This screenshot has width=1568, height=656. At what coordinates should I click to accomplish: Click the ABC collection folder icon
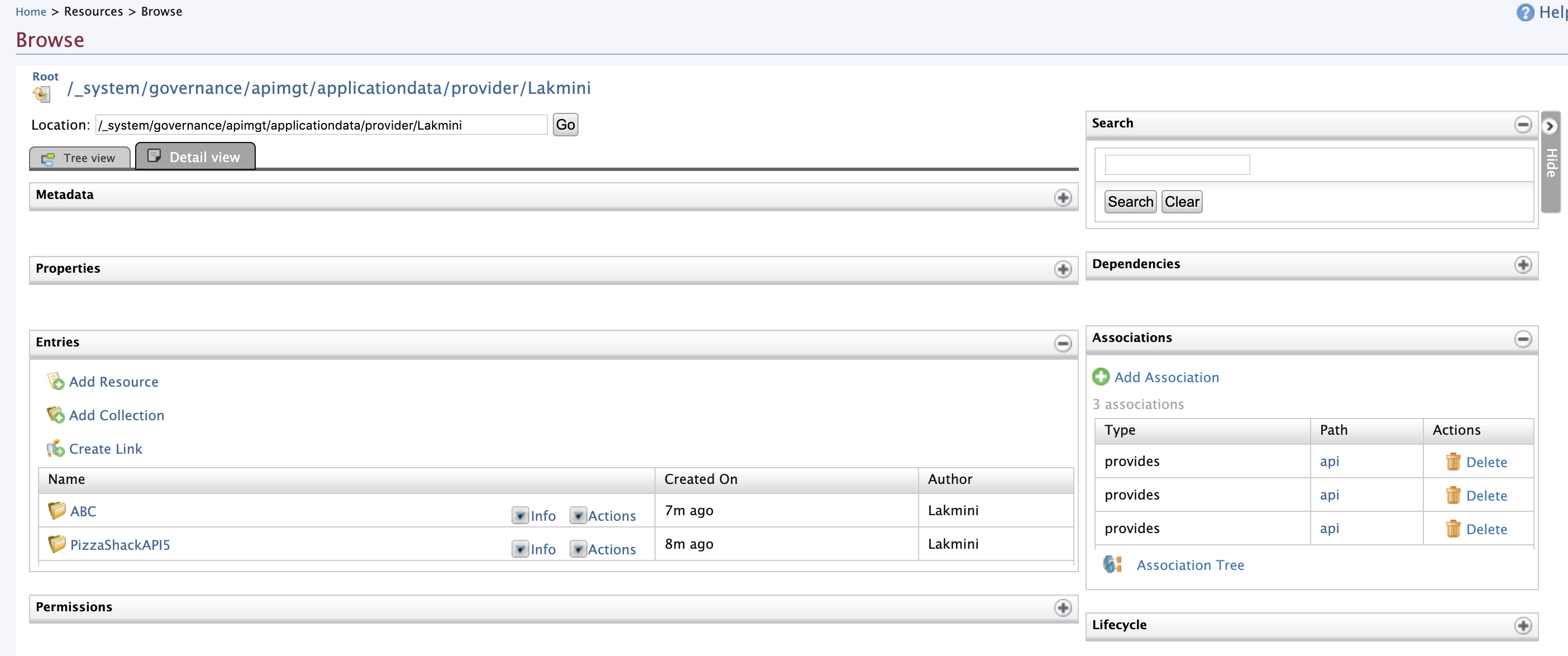click(x=56, y=510)
